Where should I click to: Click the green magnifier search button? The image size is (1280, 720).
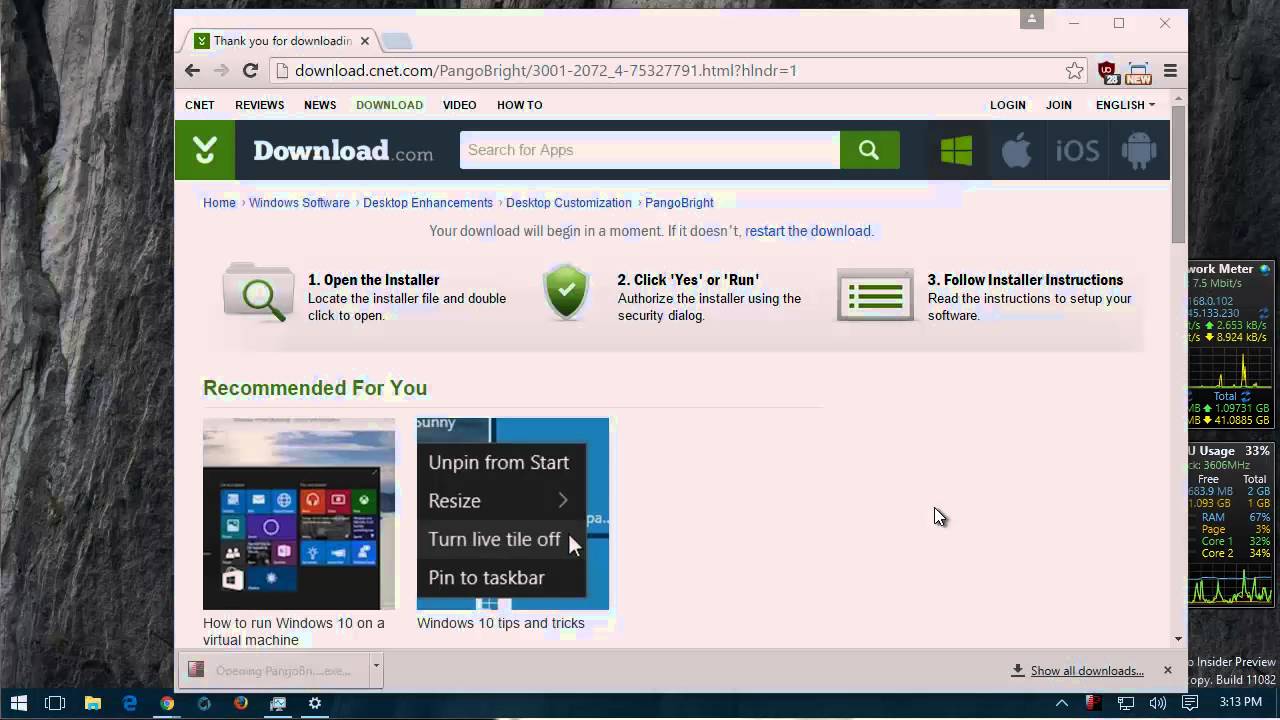tap(869, 150)
